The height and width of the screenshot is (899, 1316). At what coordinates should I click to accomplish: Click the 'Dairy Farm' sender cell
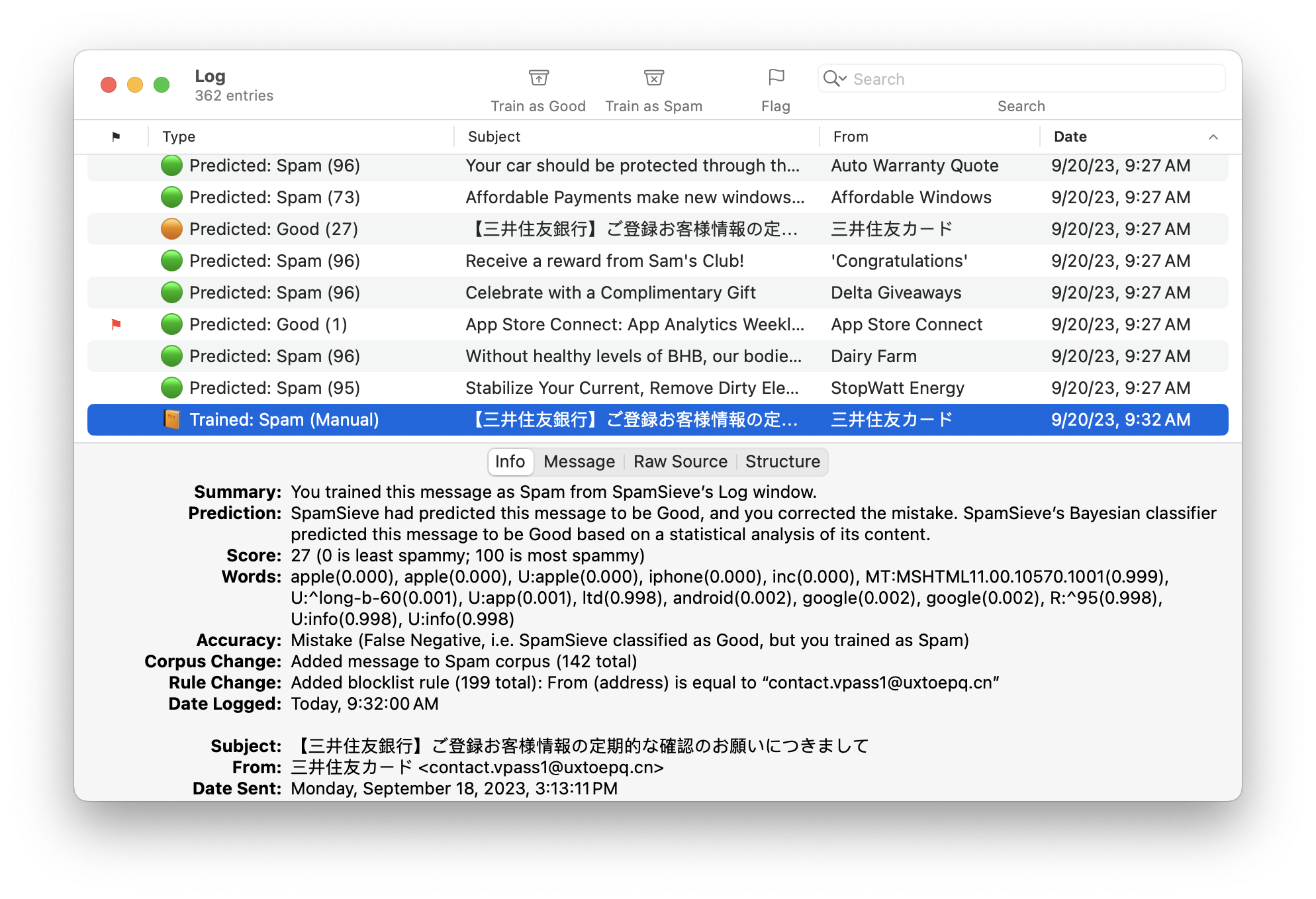tap(873, 356)
